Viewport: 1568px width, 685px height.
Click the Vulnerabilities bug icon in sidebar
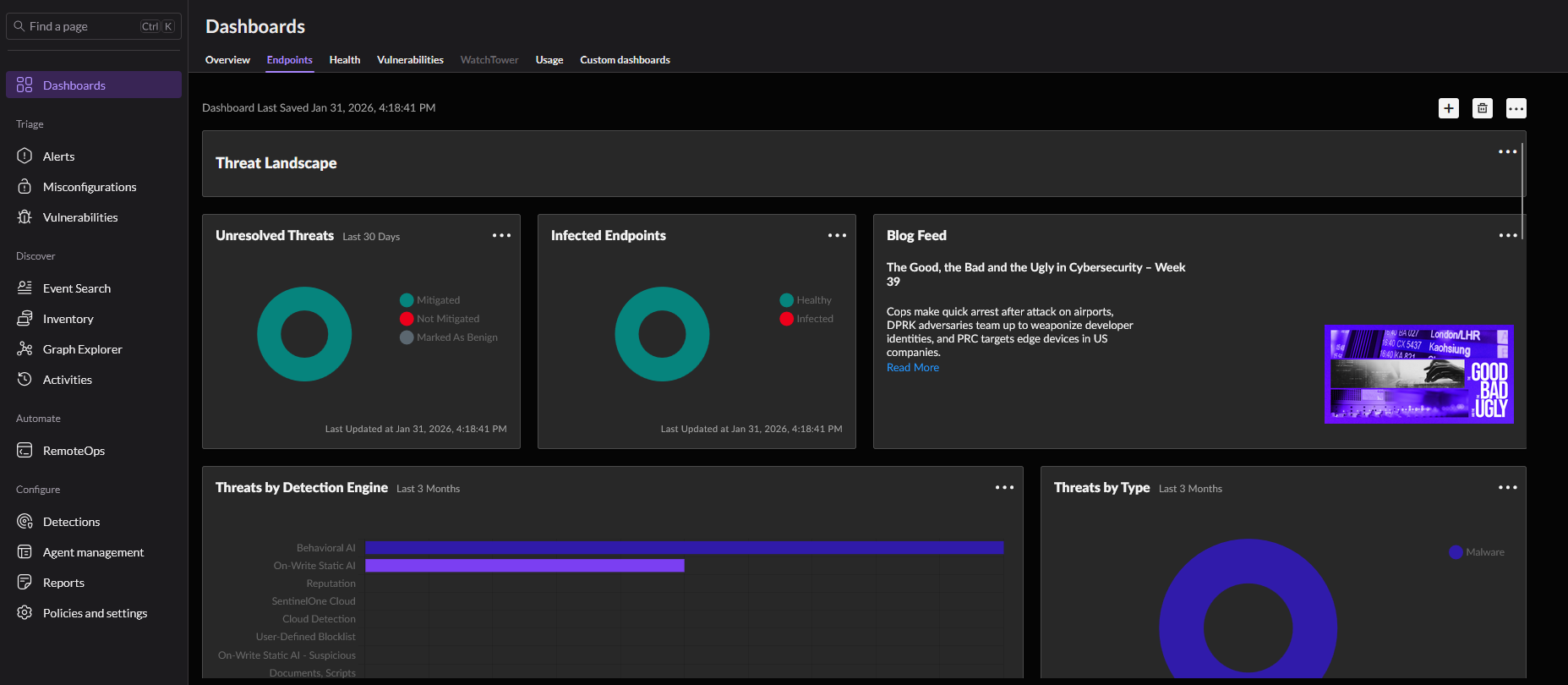(25, 217)
